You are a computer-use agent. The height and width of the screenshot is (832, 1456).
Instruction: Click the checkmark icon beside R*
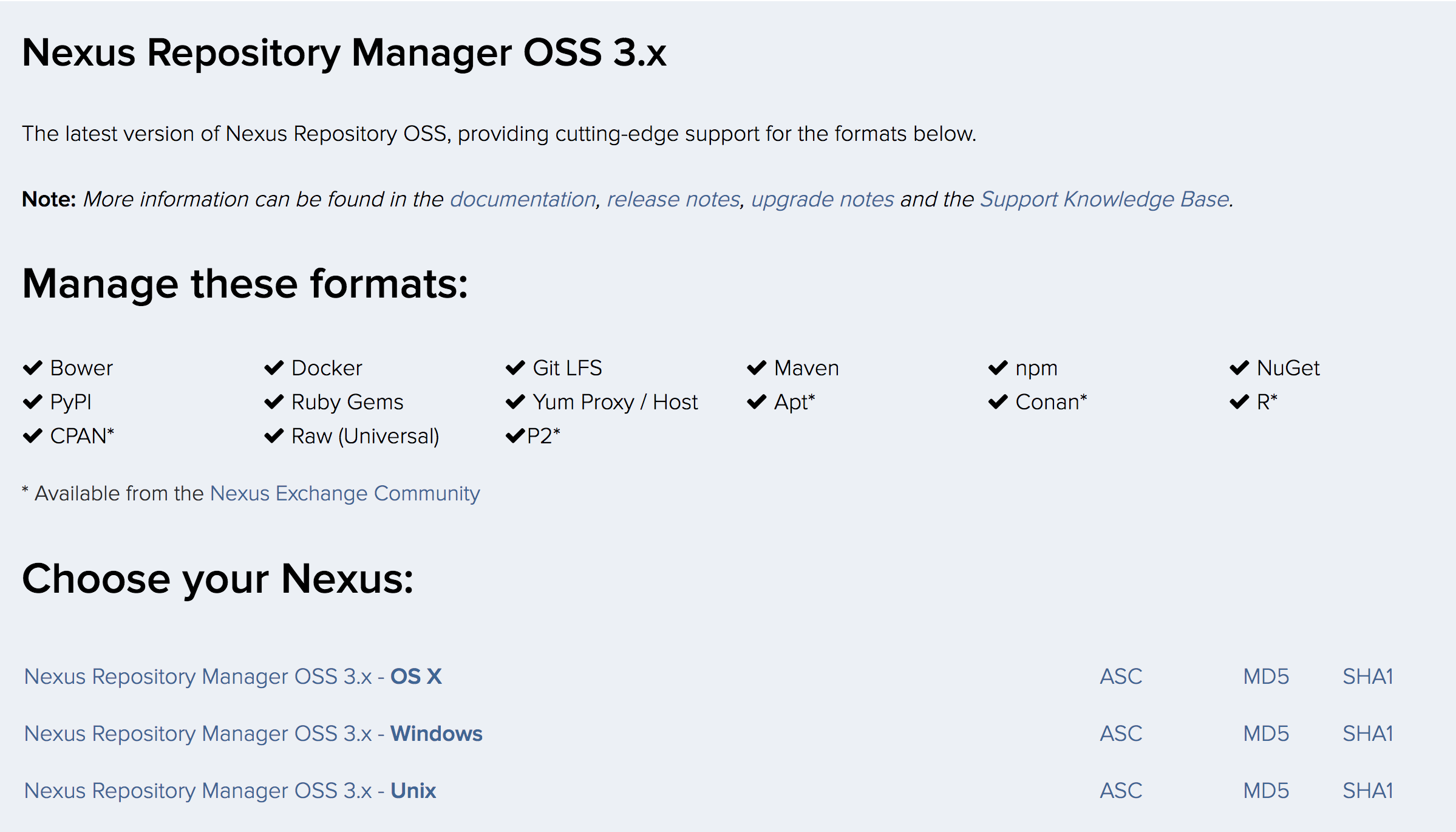[1239, 402]
